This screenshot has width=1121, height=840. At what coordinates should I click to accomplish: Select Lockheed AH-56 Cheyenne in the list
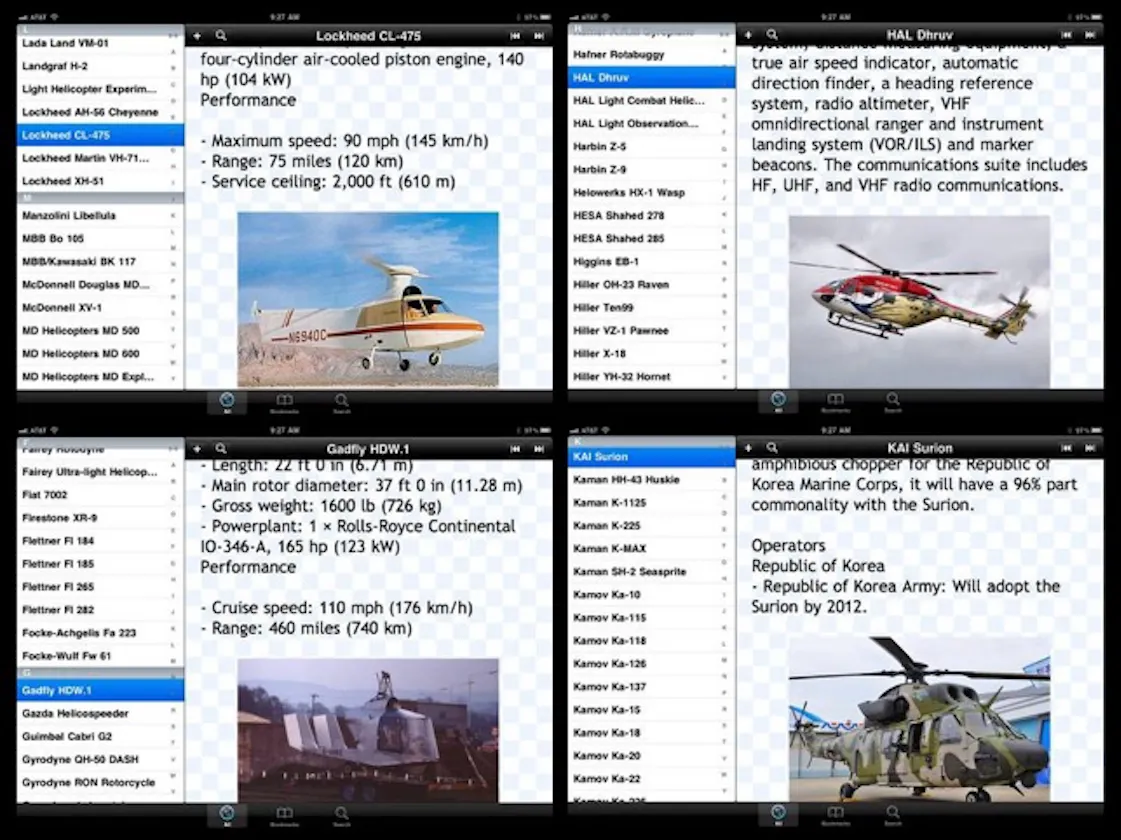100,112
